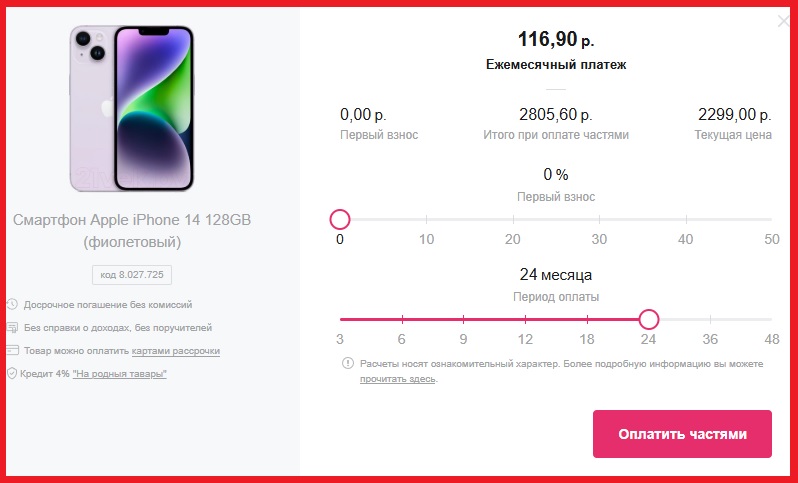Click the card icon beside 'Товар можно оплатить'
This screenshot has width=798, height=483.
click(13, 350)
